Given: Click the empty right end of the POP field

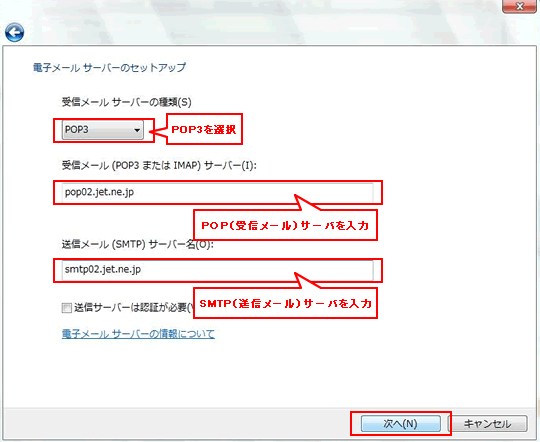Looking at the screenshot, I should (338, 189).
